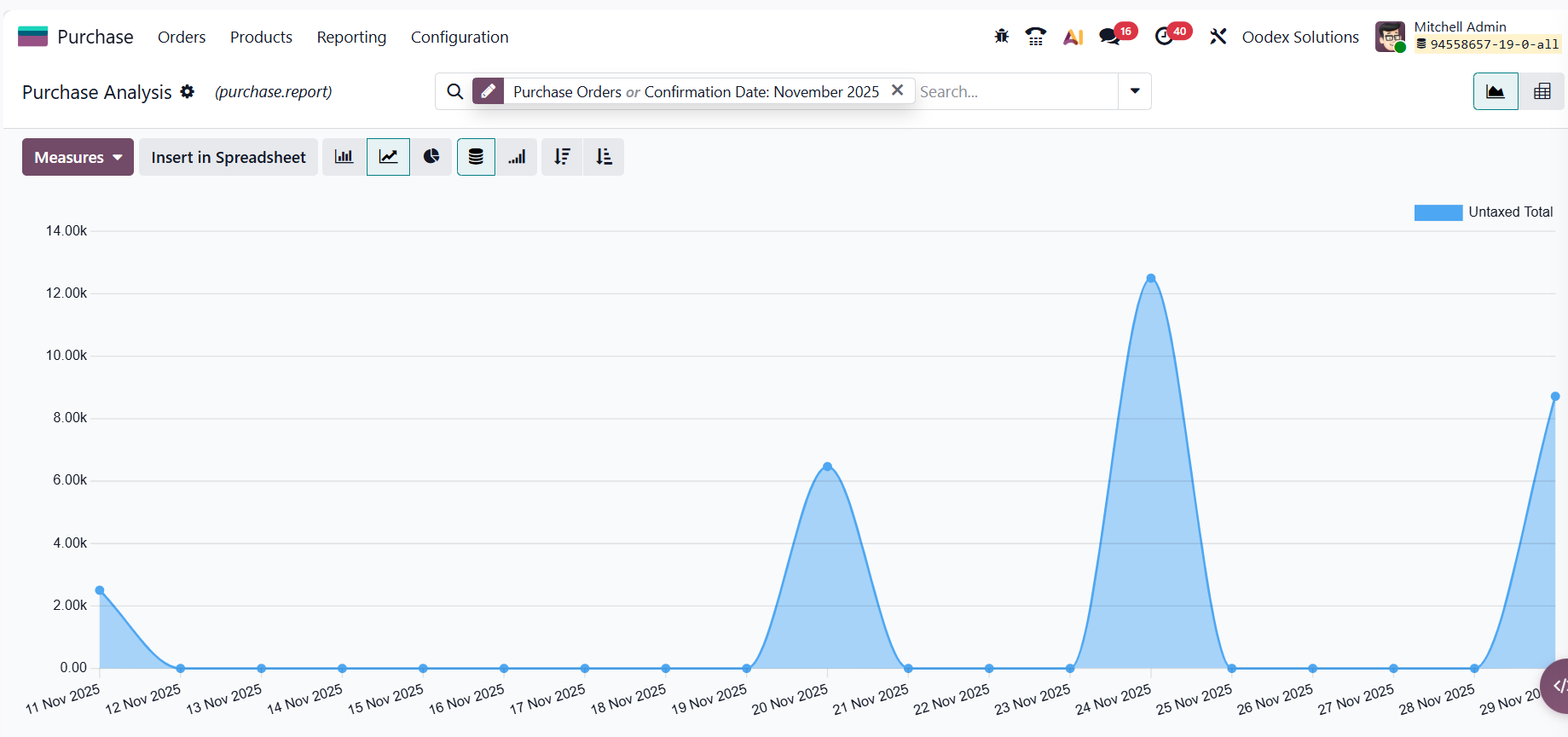Open the Reporting menu
The width and height of the screenshot is (1568, 737).
(x=351, y=37)
